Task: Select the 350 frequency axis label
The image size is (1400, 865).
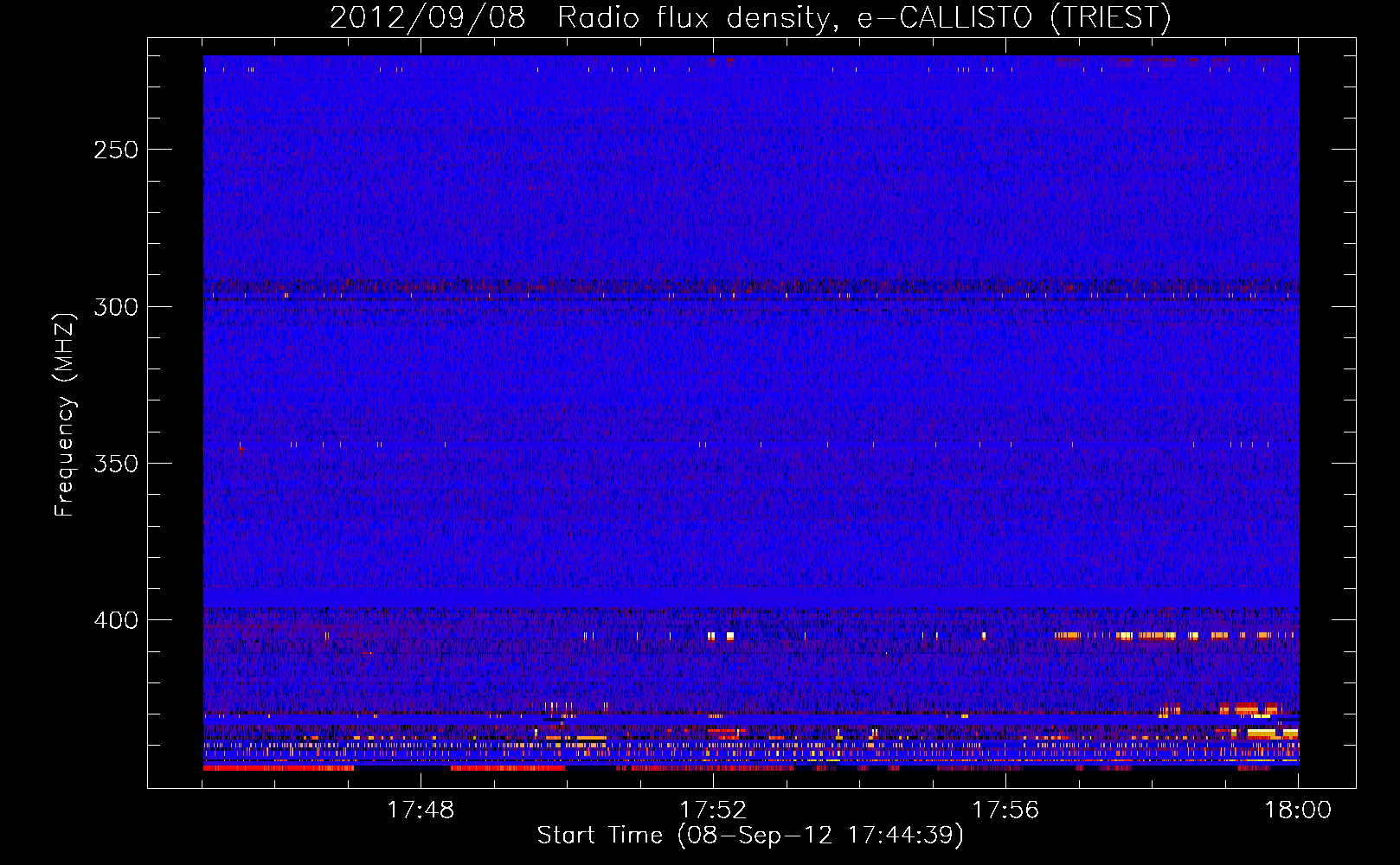Action: click(116, 464)
